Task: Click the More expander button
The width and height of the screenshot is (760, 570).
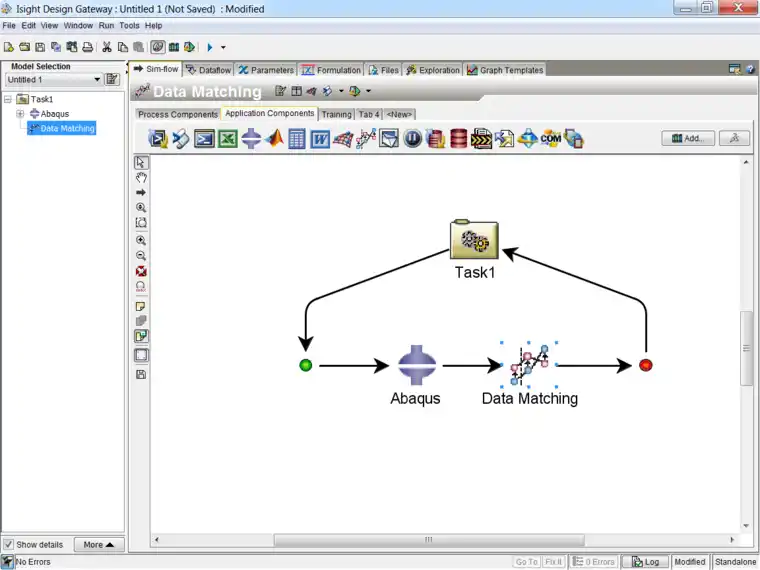Action: (x=99, y=544)
